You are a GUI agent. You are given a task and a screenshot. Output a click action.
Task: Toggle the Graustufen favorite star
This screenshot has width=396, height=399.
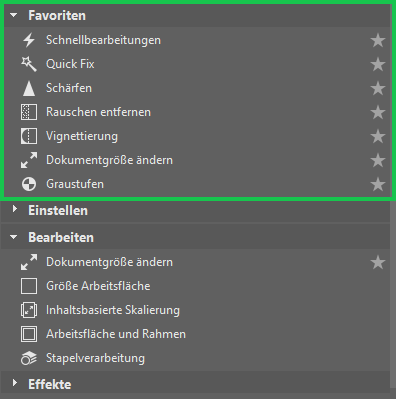pos(378,184)
